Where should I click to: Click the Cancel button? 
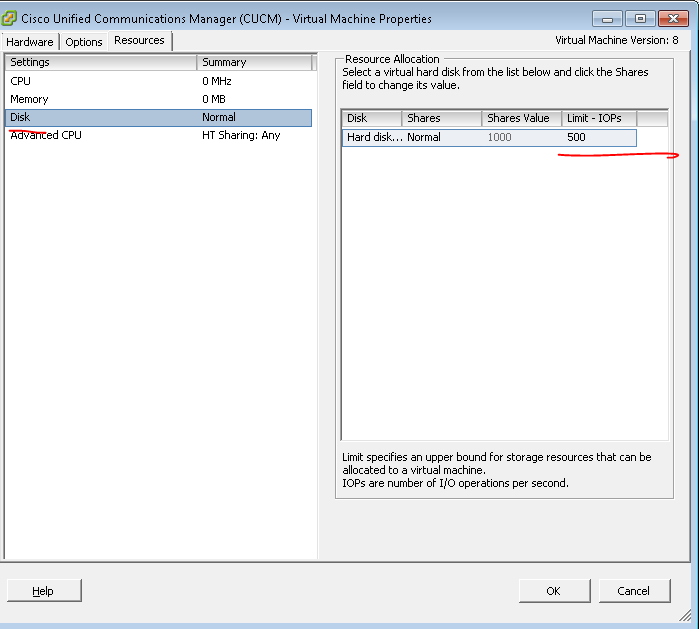(634, 591)
